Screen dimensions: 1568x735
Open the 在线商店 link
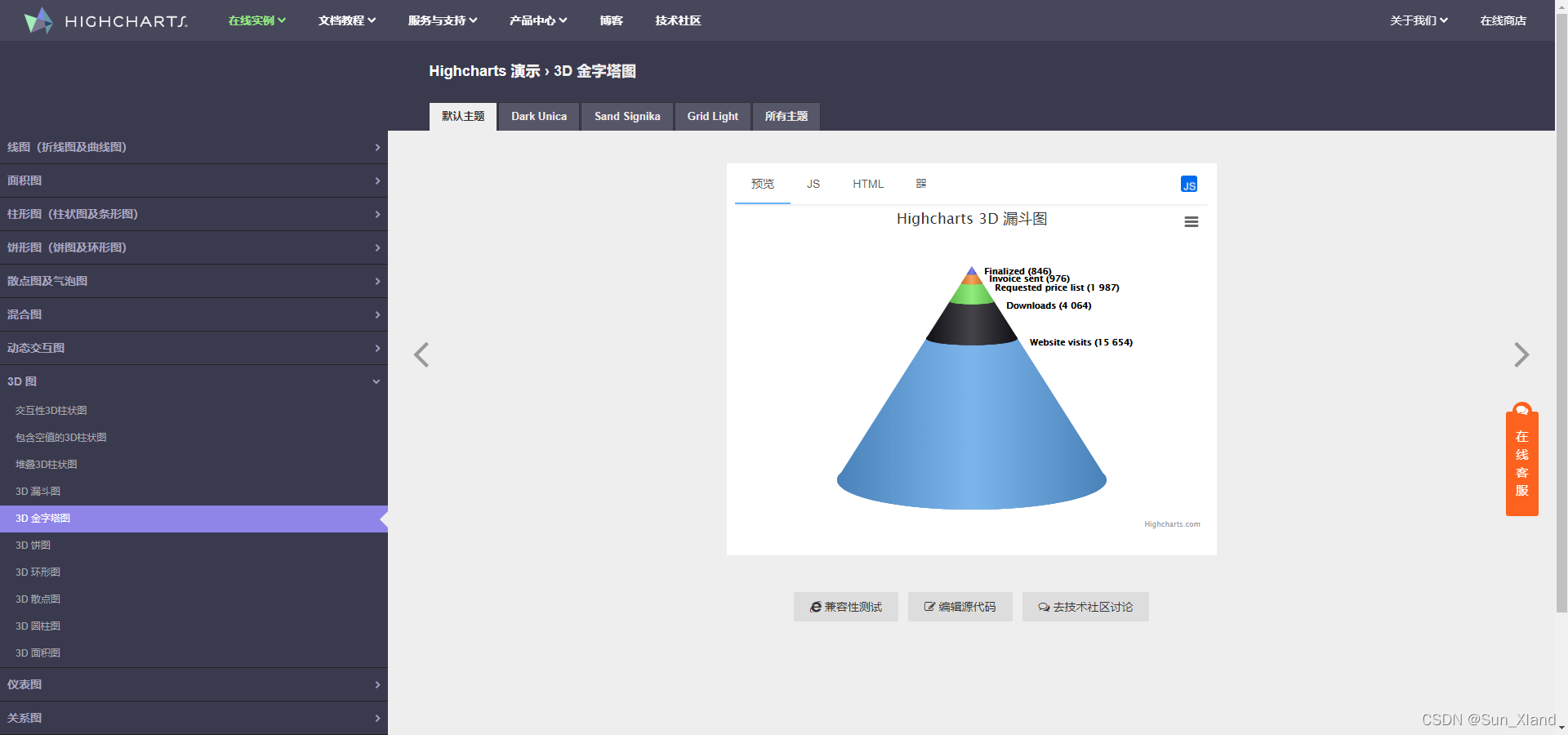coord(1503,20)
